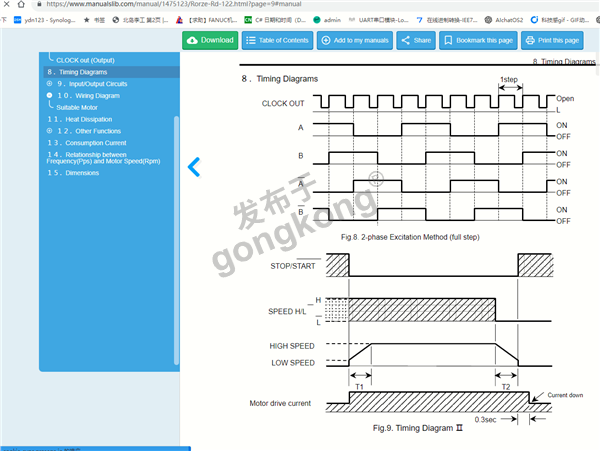
Task: Open CLOCK out (Output) section
Action: [92, 60]
